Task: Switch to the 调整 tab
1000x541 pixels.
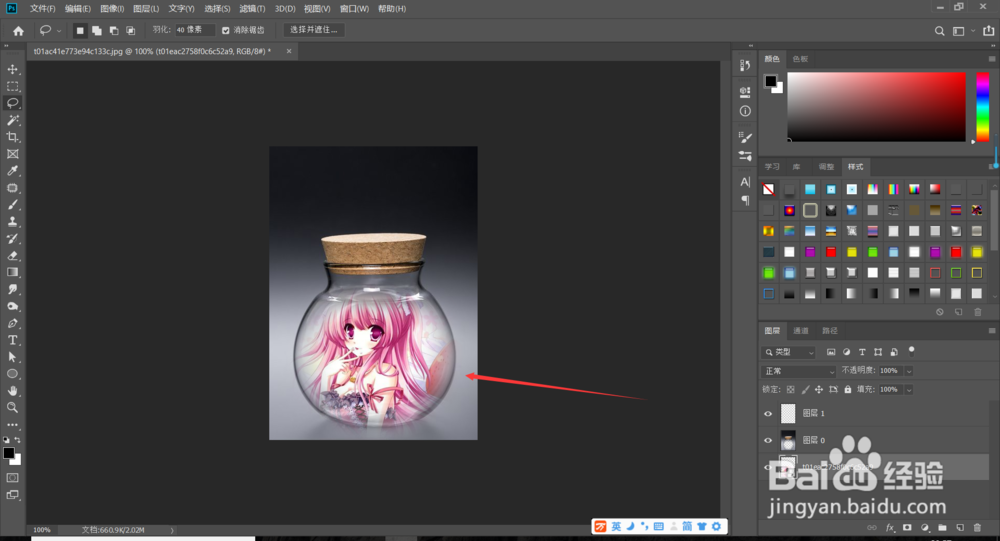Action: [826, 167]
